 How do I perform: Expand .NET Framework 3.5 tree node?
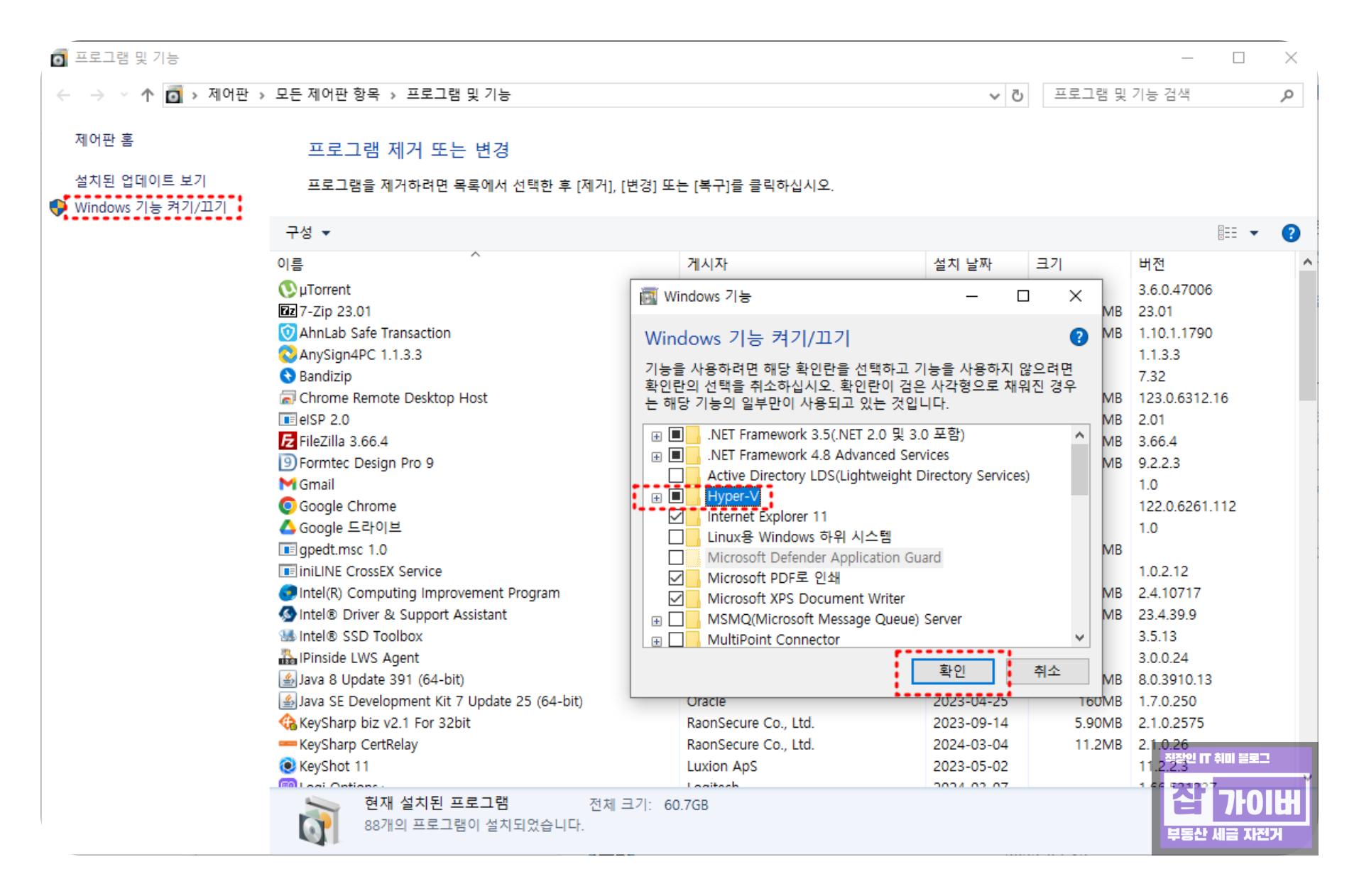(x=656, y=436)
